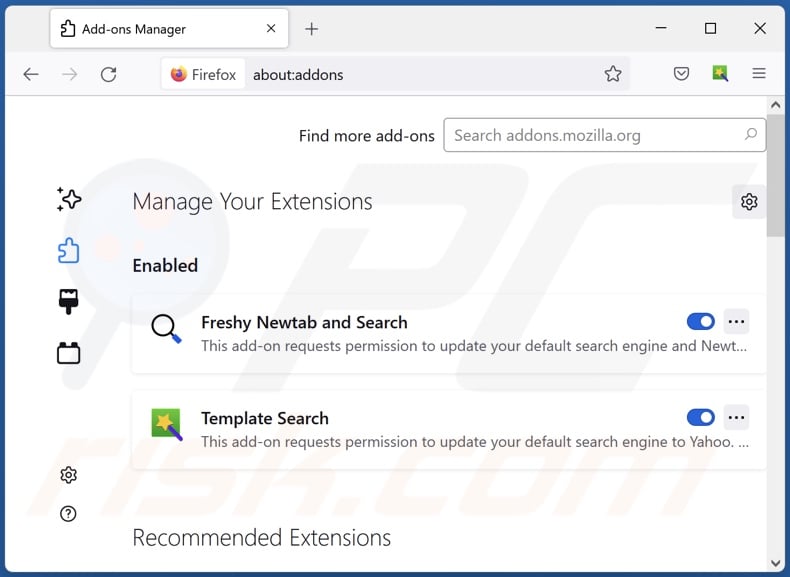
Task: Open the Firefox application hamburger menu
Action: click(x=759, y=74)
